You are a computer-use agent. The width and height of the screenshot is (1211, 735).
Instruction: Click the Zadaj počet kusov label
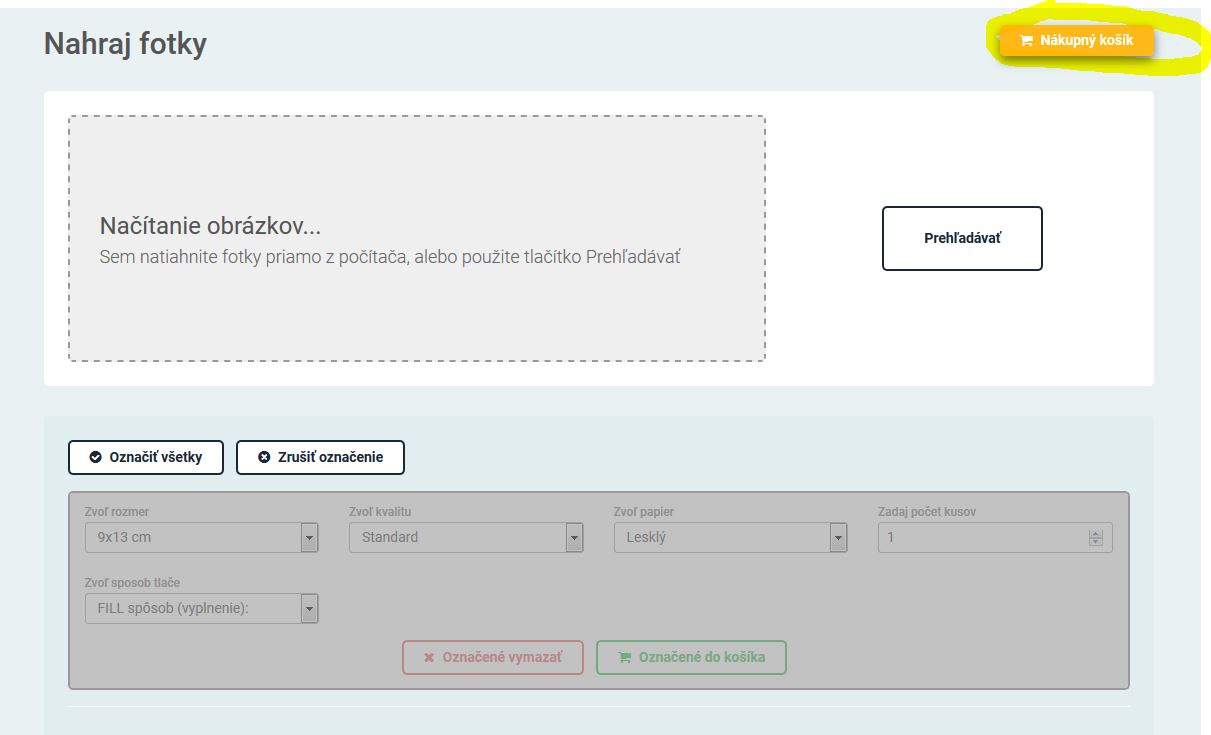click(x=927, y=512)
